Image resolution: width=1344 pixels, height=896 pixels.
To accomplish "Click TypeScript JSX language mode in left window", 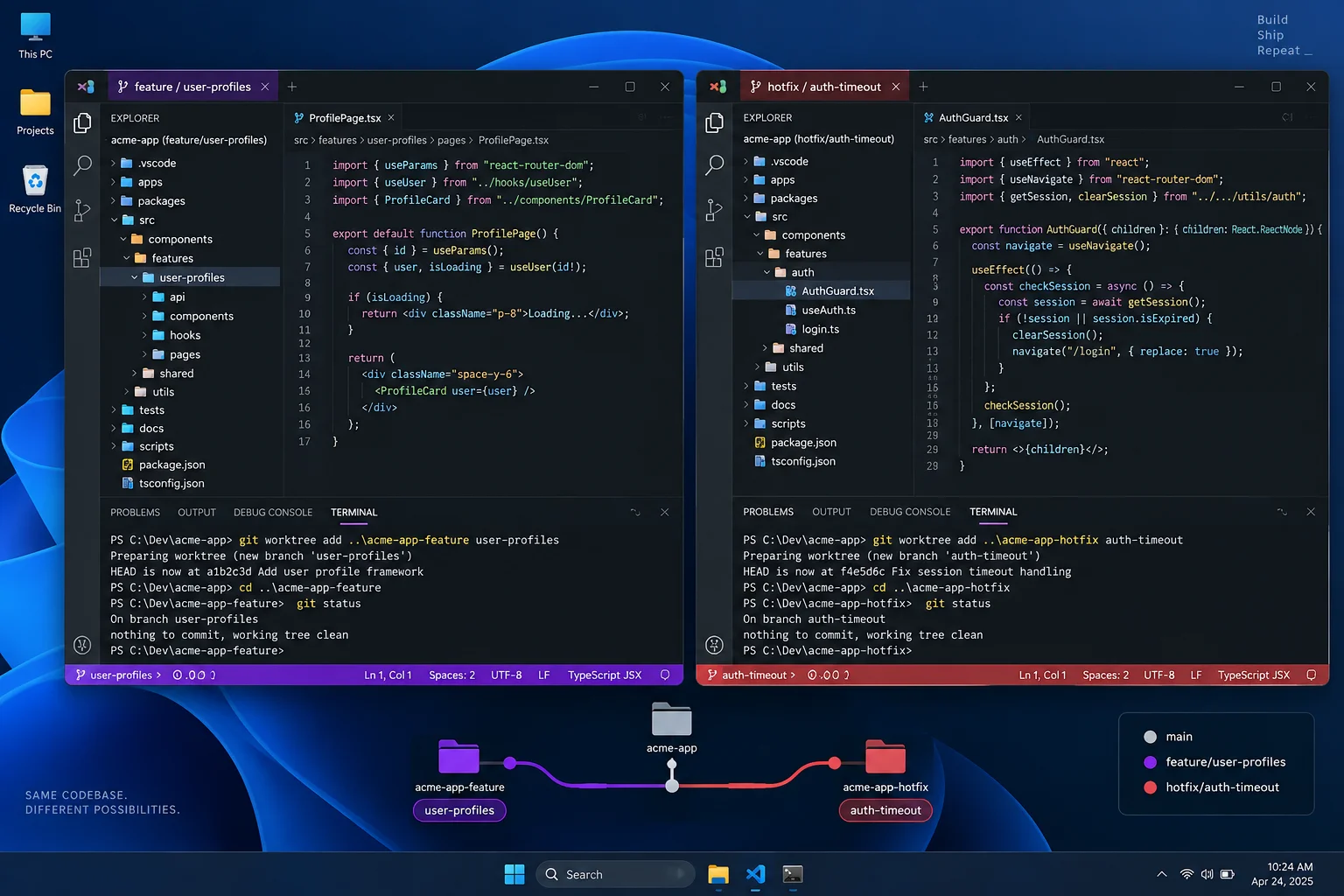I will click(605, 675).
